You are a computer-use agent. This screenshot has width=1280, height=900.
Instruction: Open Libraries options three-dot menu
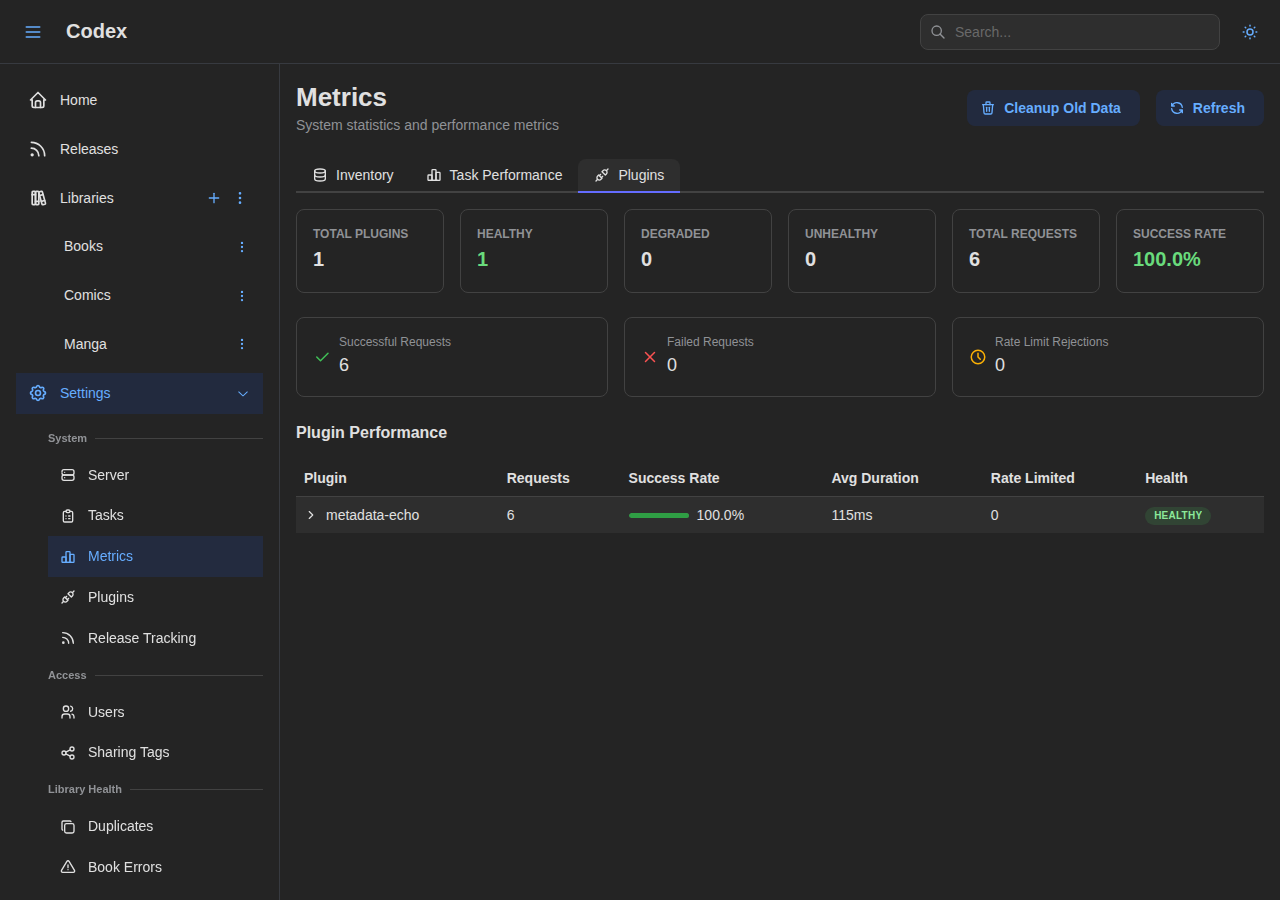[x=240, y=198]
